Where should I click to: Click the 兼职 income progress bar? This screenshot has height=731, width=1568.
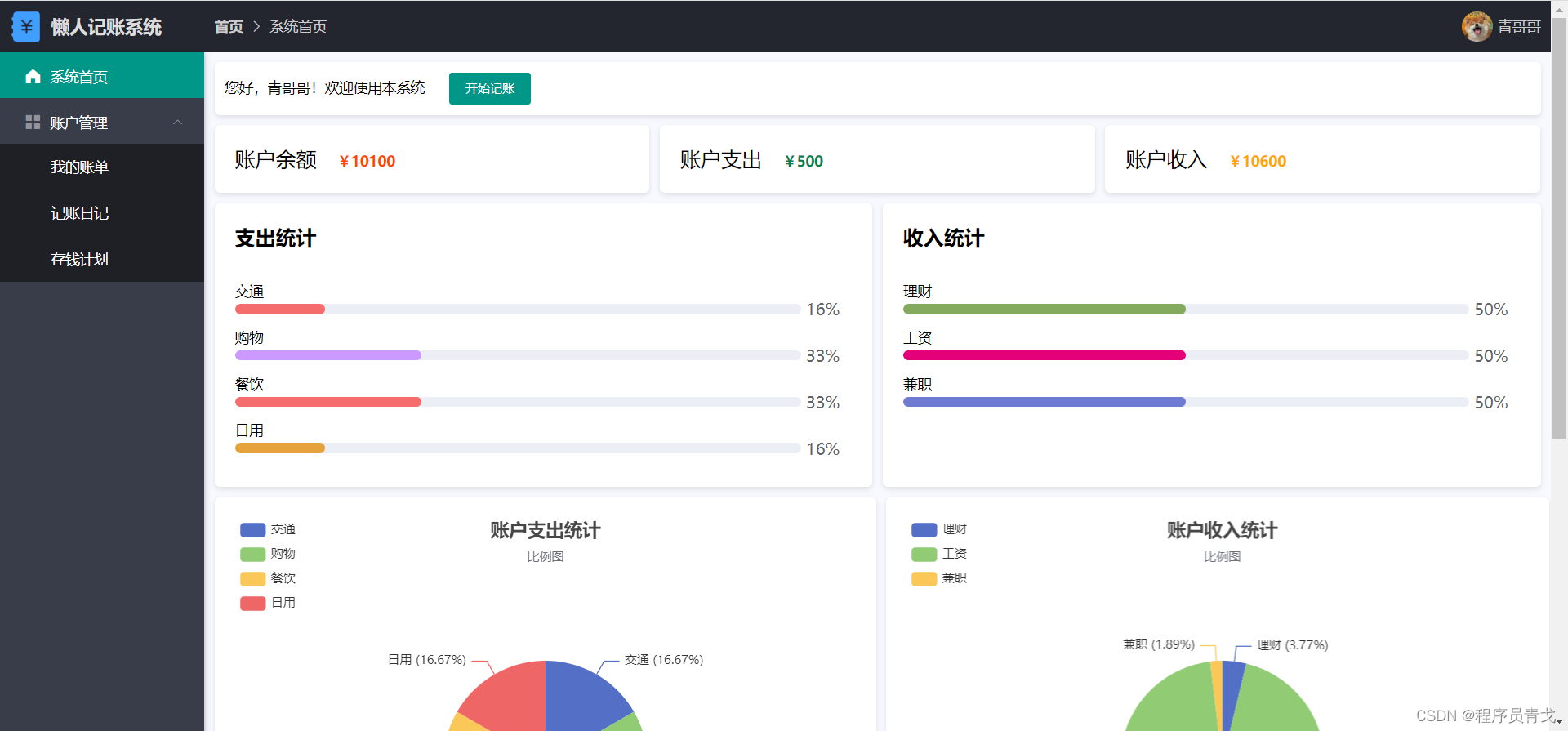(x=1186, y=402)
